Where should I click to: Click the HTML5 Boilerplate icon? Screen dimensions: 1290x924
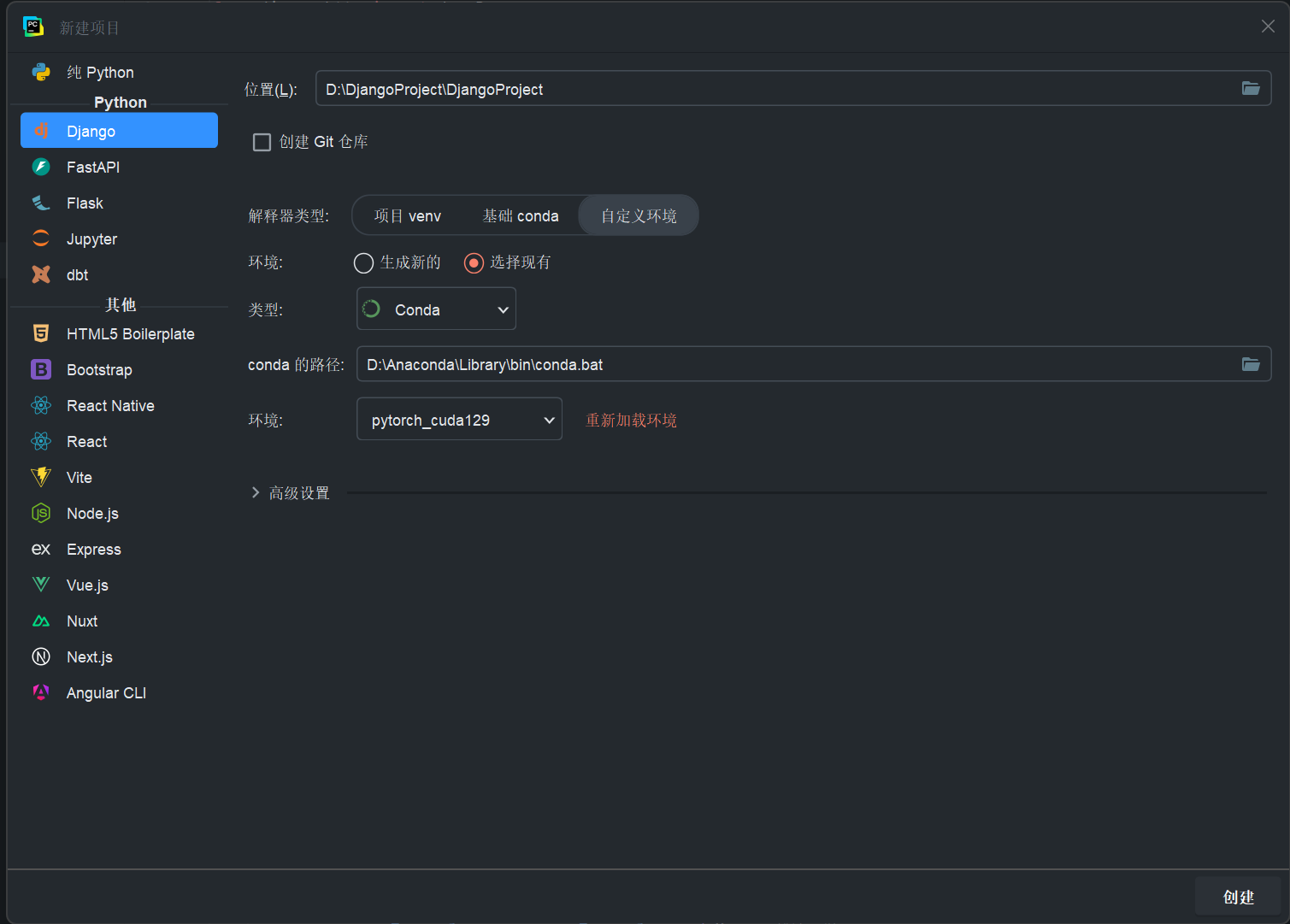tap(41, 333)
